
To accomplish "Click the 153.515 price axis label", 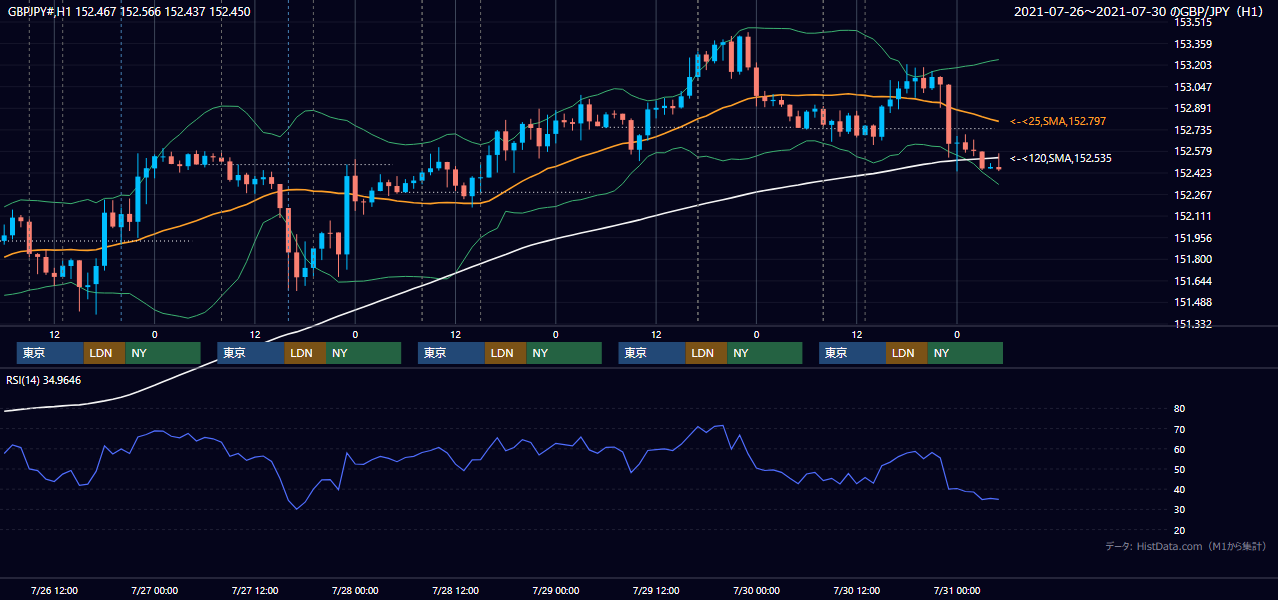I will [x=1193, y=22].
